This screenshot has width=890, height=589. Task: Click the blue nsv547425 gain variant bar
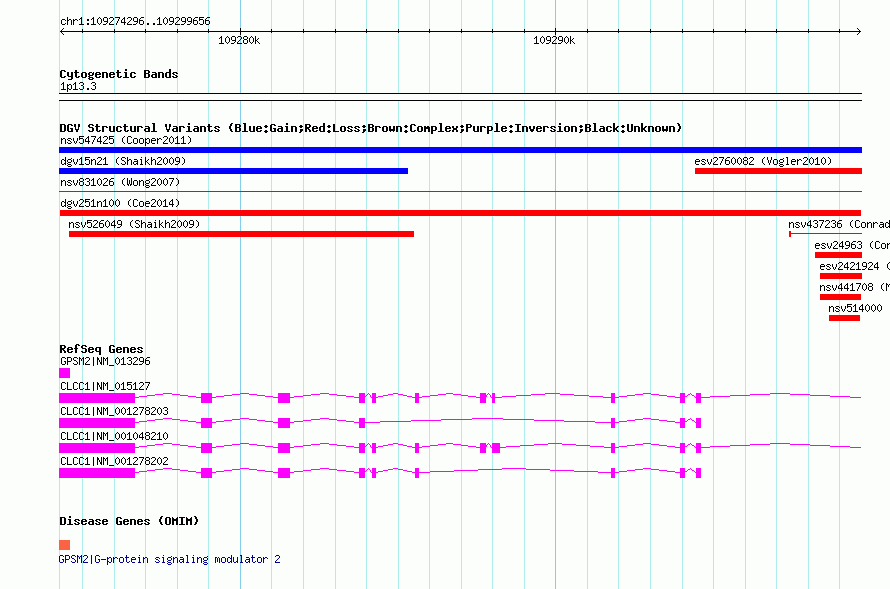[x=460, y=150]
